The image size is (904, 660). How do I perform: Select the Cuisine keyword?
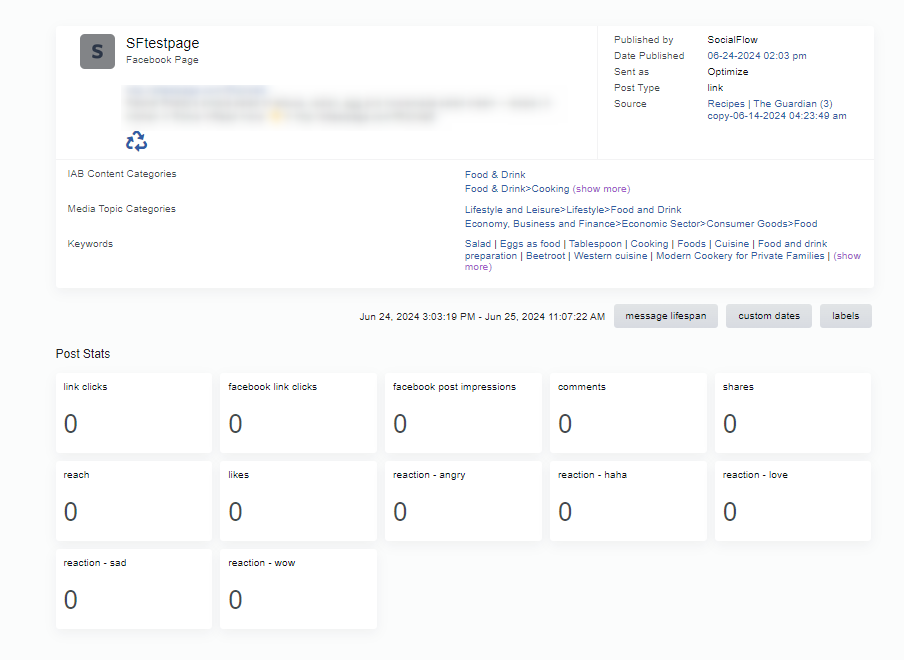[732, 244]
